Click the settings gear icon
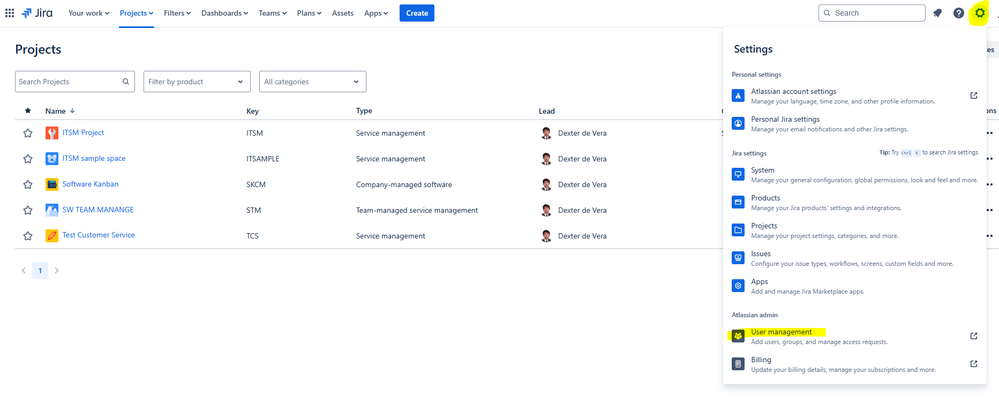This screenshot has width=999, height=417. [x=980, y=13]
